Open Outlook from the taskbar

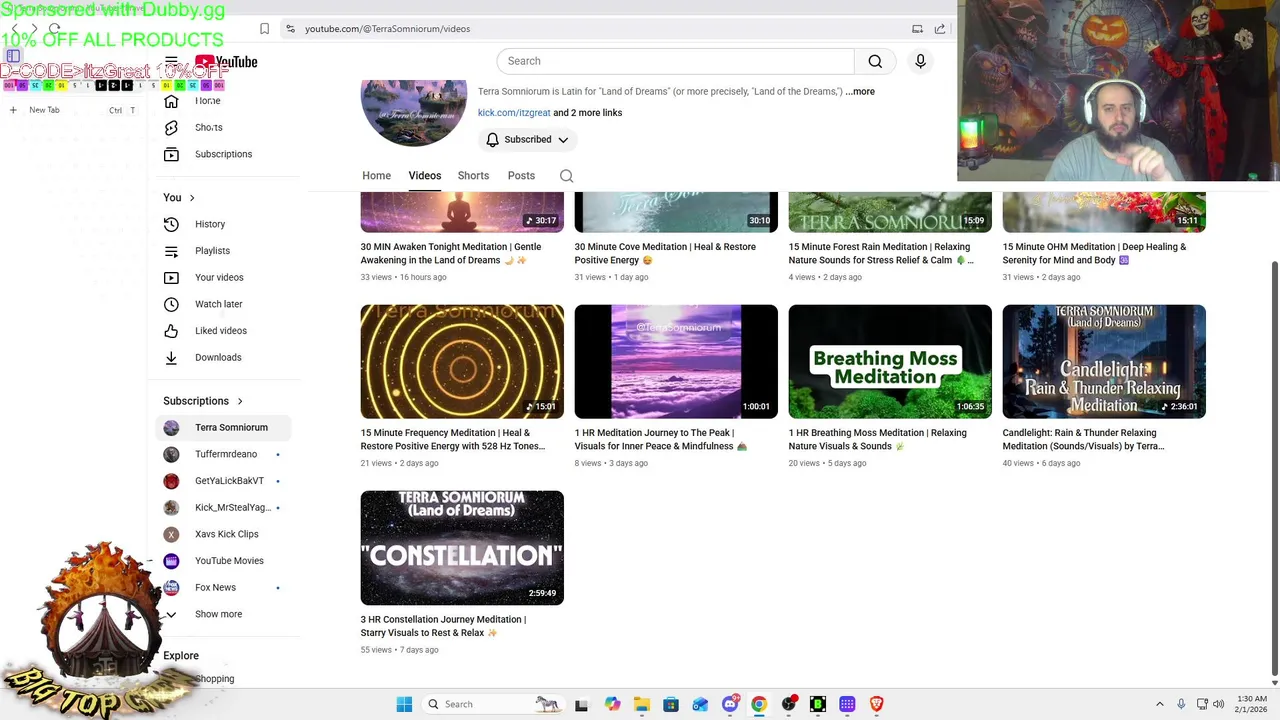700,704
